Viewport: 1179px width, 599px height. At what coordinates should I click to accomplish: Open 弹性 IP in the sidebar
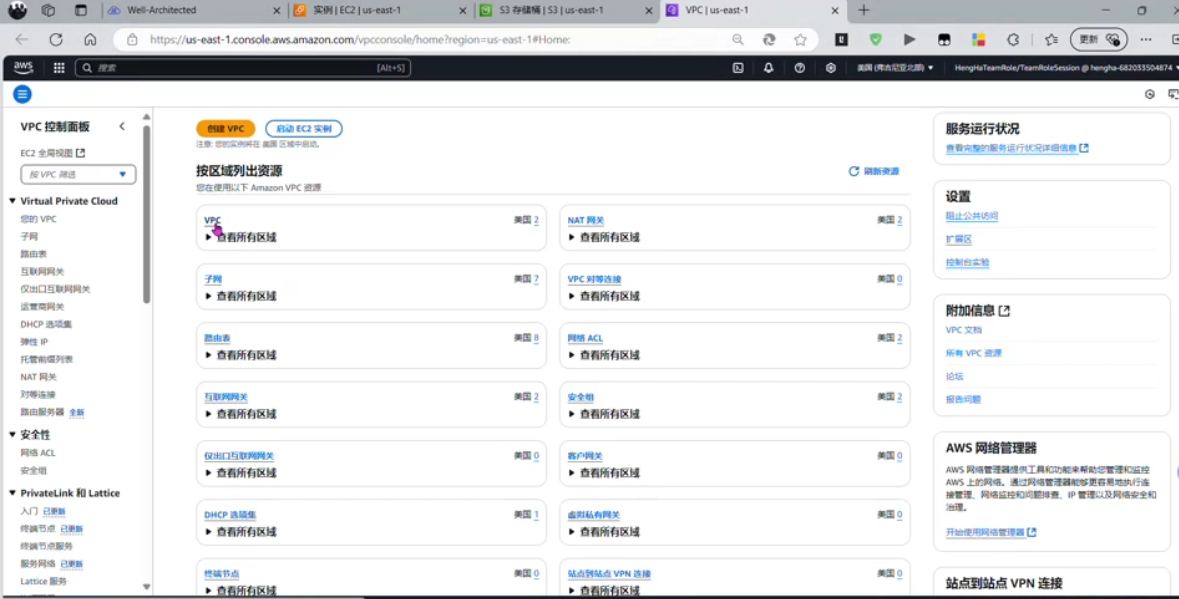tap(34, 342)
